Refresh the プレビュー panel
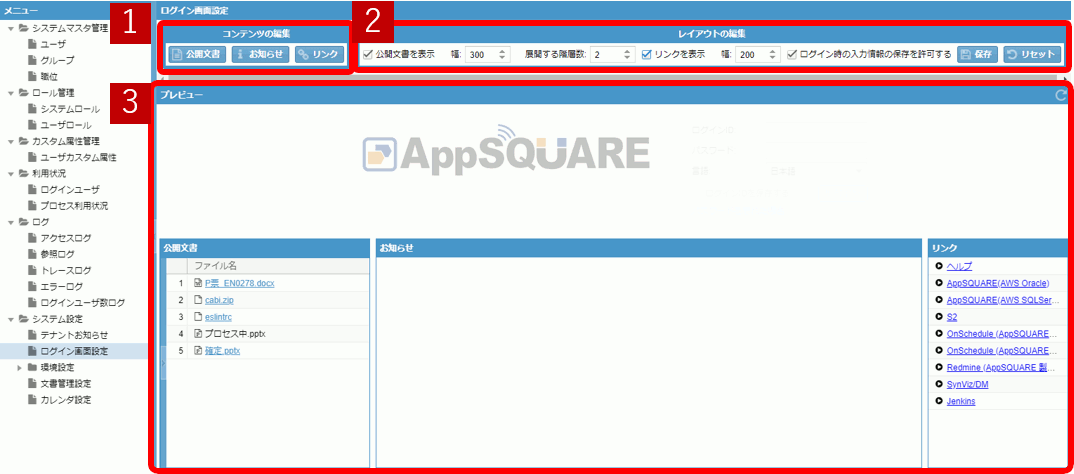This screenshot has width=1074, height=474. pos(1061,96)
